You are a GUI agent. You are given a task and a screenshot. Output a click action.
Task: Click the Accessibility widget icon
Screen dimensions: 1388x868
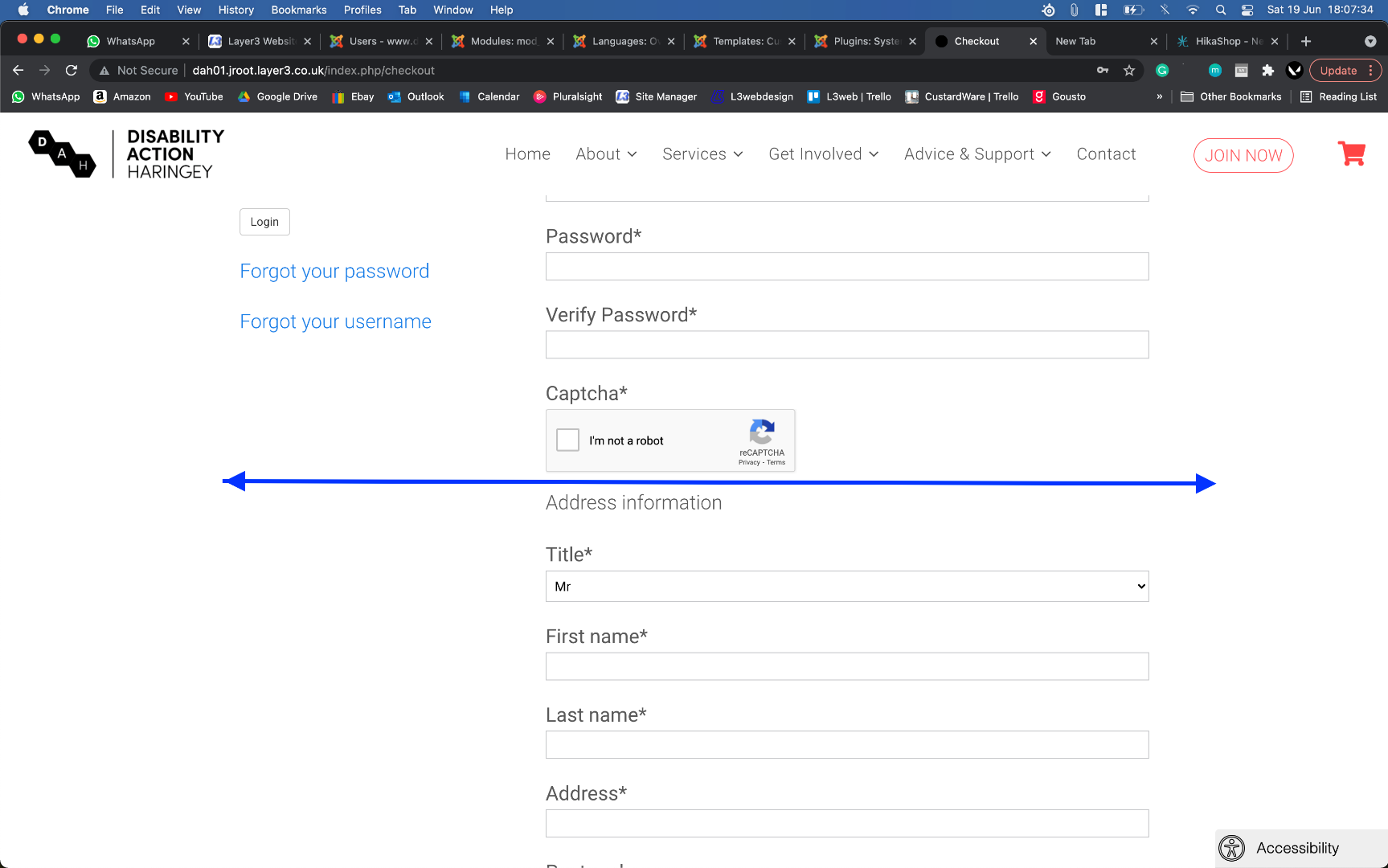point(1231,848)
